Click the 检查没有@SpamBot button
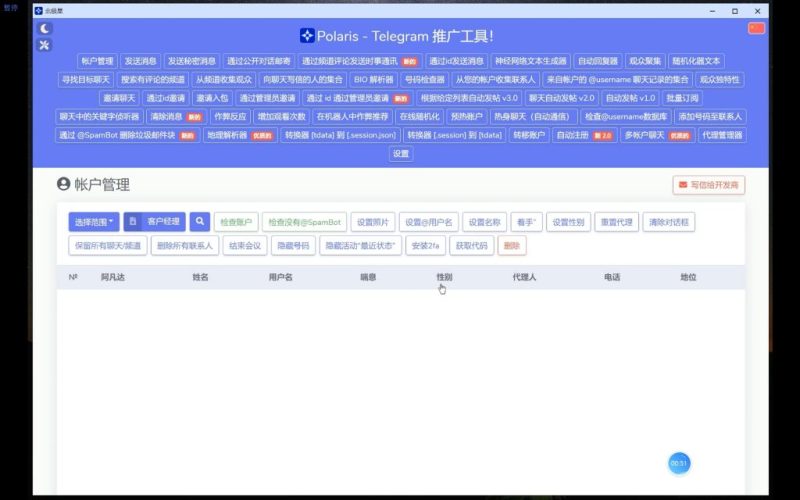800x500 pixels. (305, 222)
